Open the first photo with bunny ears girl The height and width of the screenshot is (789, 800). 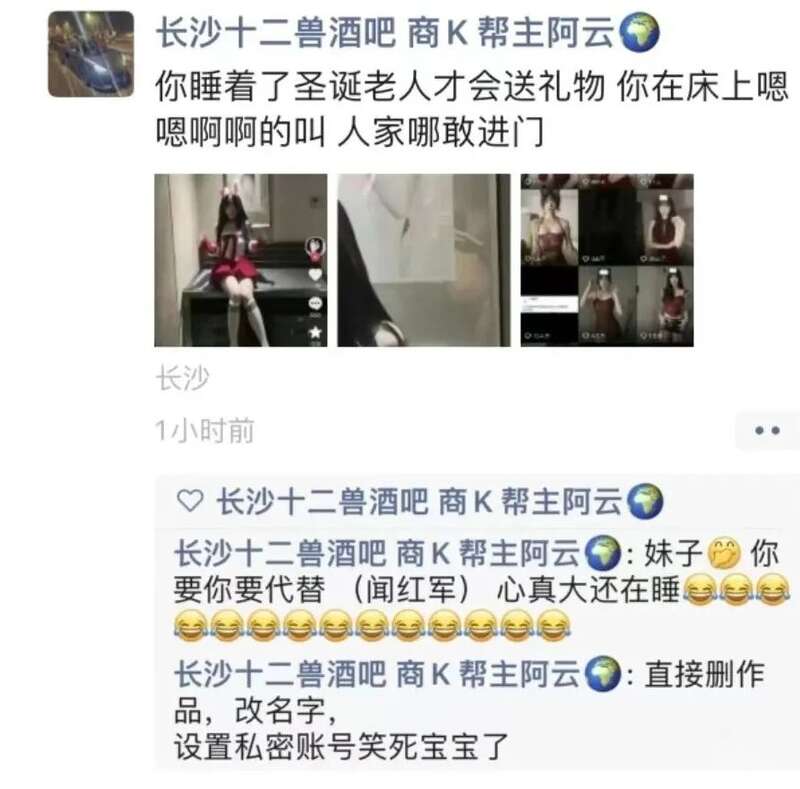(x=241, y=260)
